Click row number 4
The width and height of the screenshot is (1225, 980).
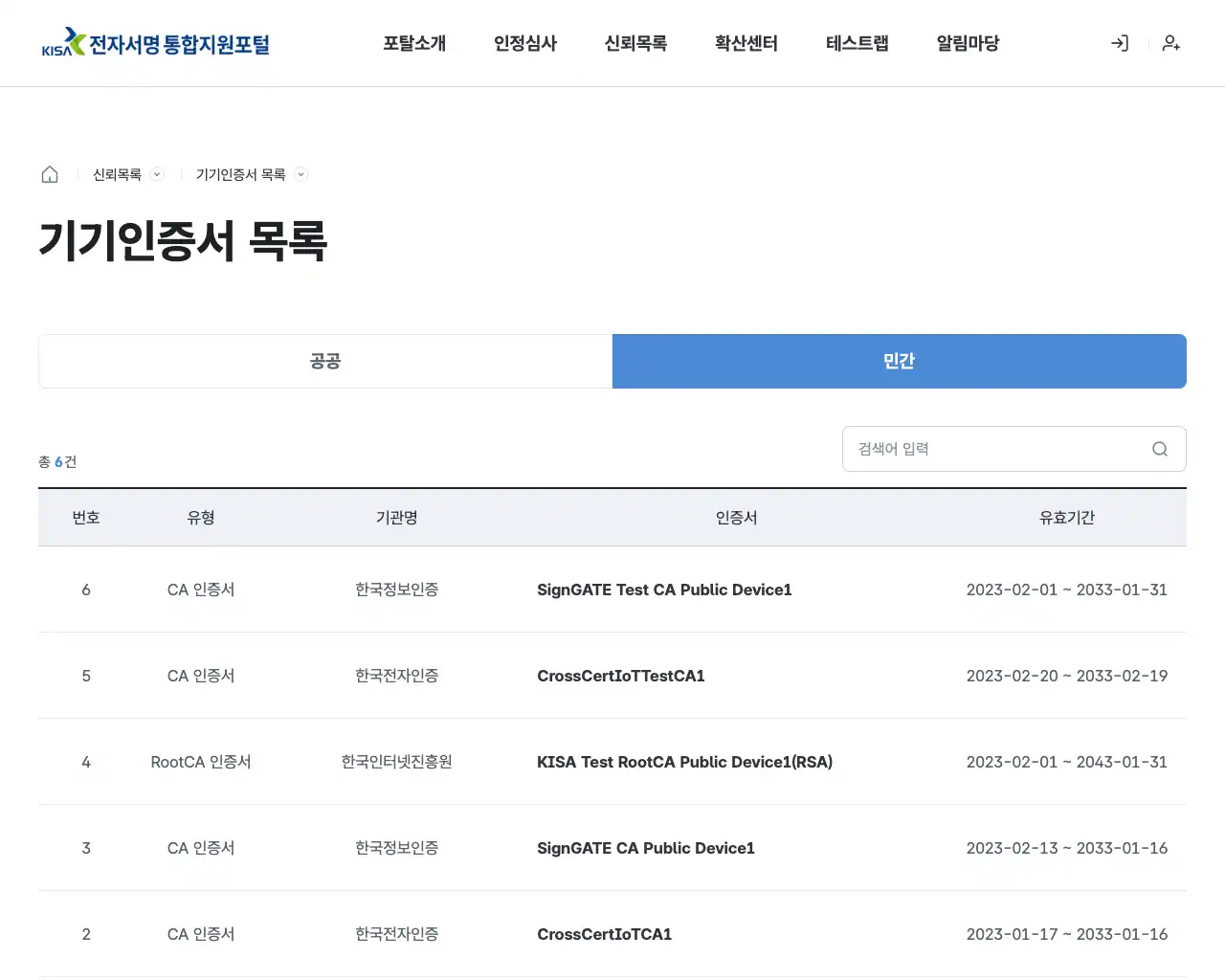click(x=86, y=762)
